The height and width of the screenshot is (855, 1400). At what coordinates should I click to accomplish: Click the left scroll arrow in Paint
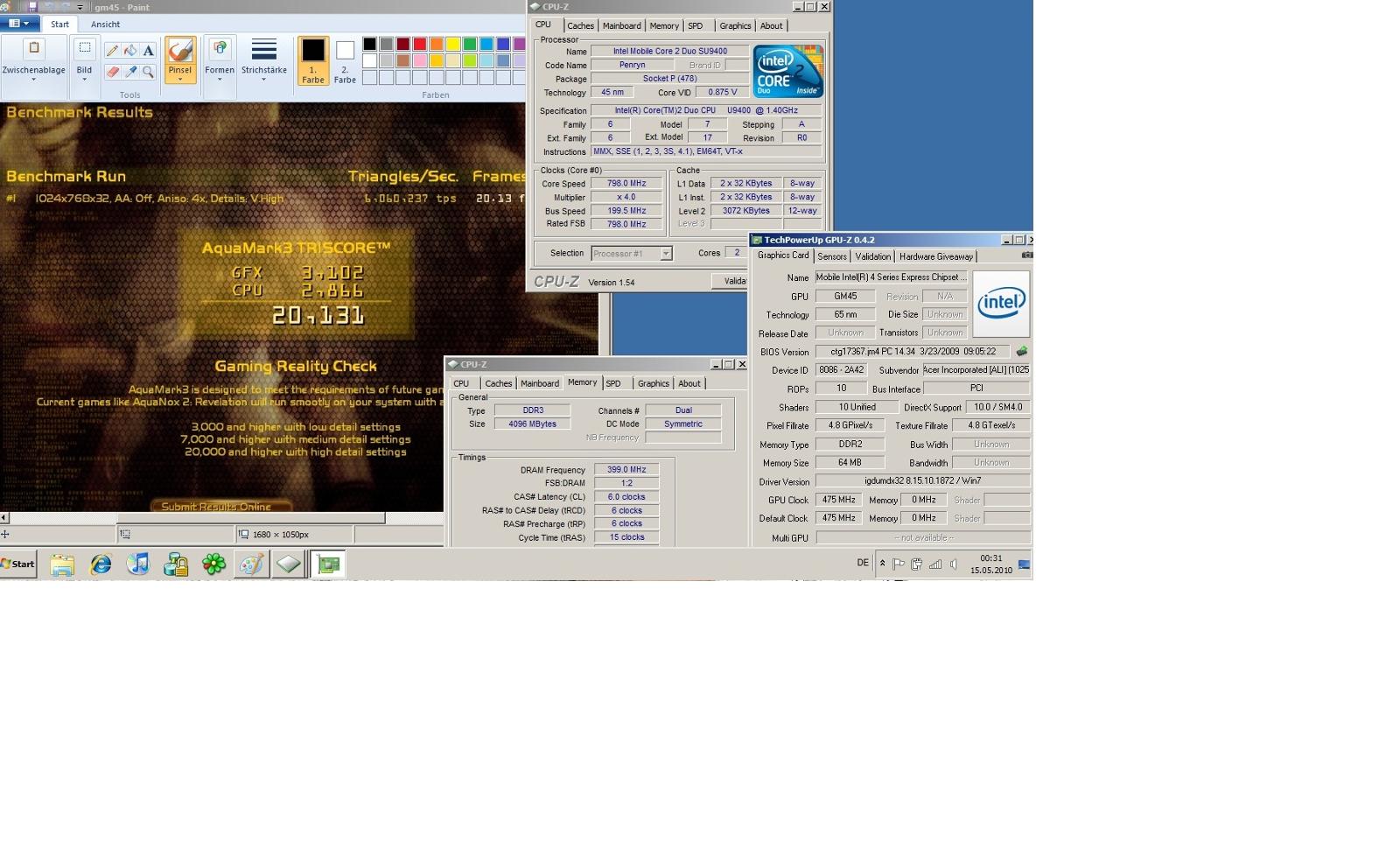(4, 518)
